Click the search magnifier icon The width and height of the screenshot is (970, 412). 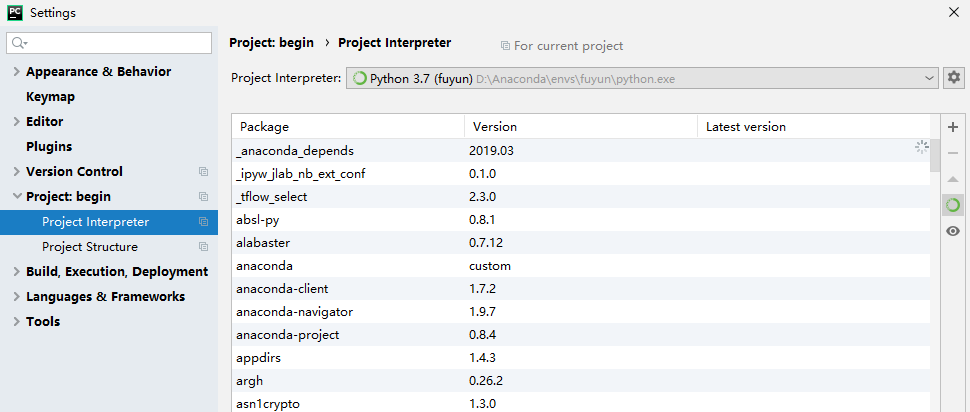click(19, 43)
